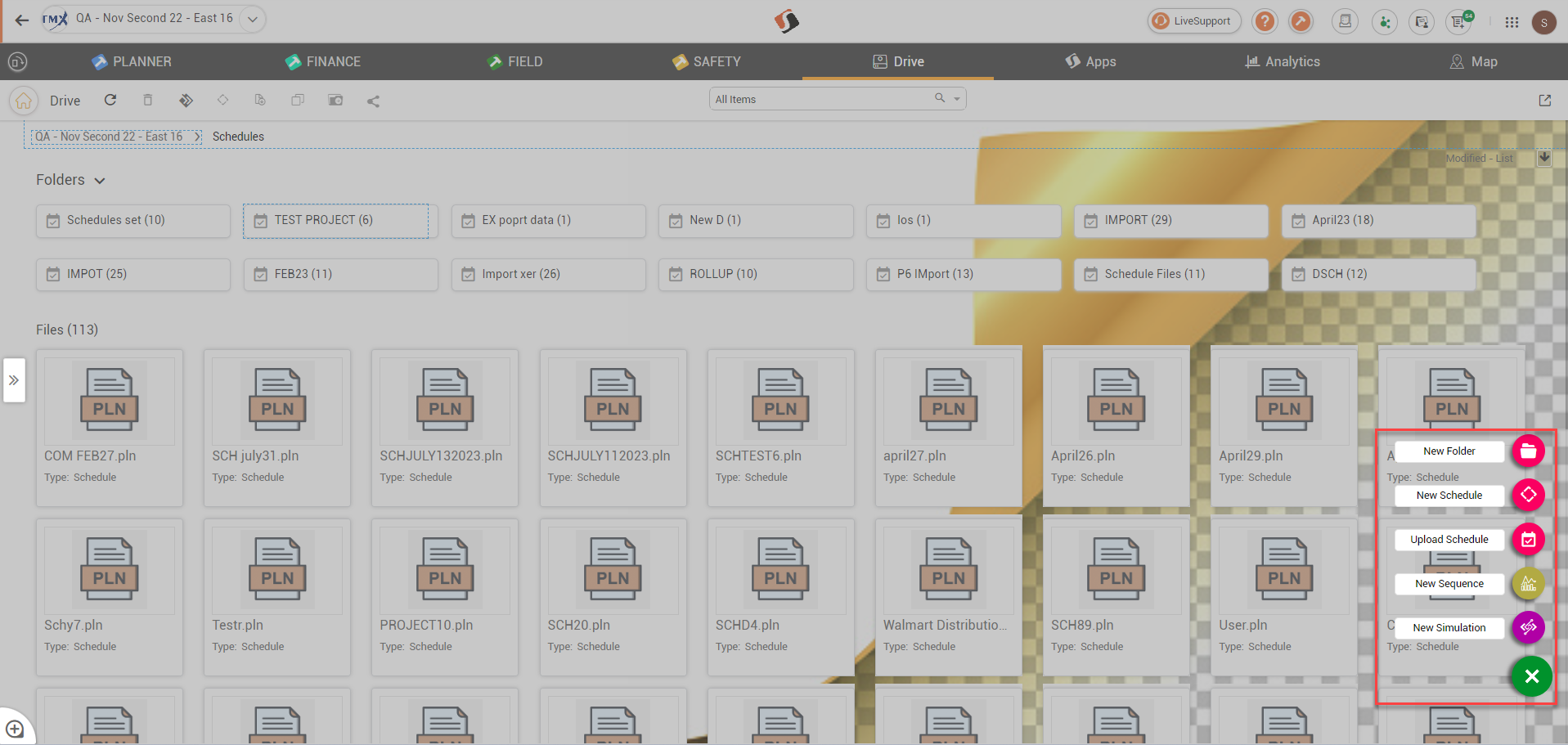Open the help question mark icon
Image resolution: width=1568 pixels, height=745 pixels.
[1265, 21]
